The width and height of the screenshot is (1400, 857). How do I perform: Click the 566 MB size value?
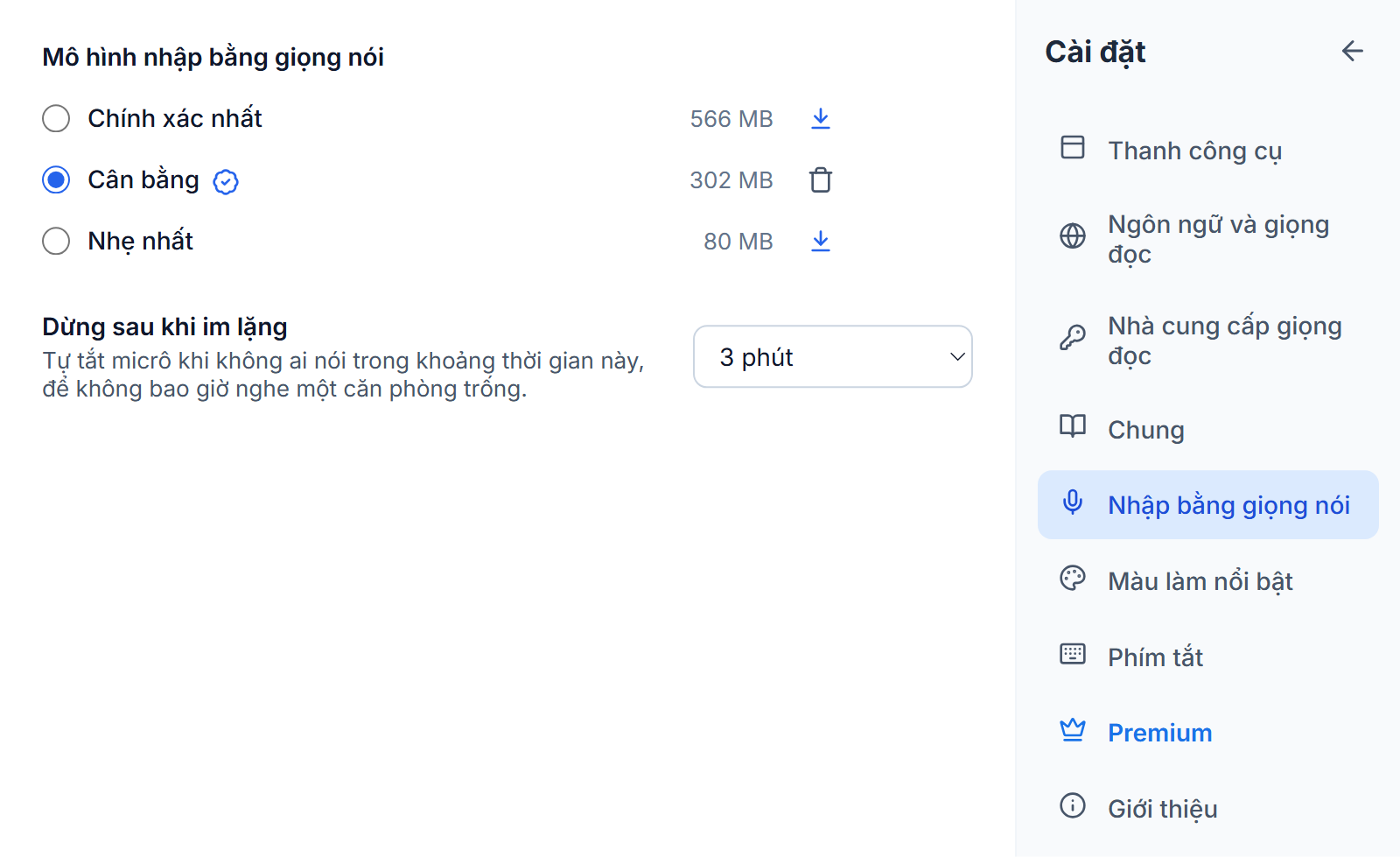[x=731, y=119]
